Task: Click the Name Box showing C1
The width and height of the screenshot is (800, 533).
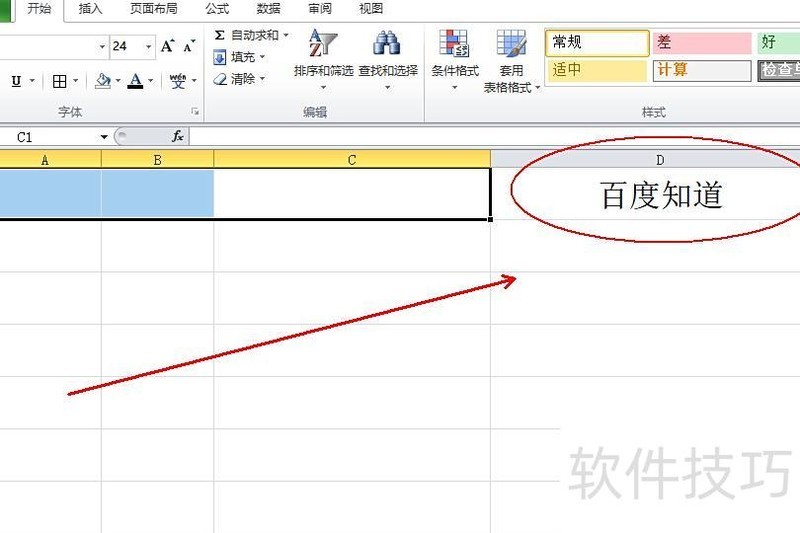Action: click(x=48, y=137)
